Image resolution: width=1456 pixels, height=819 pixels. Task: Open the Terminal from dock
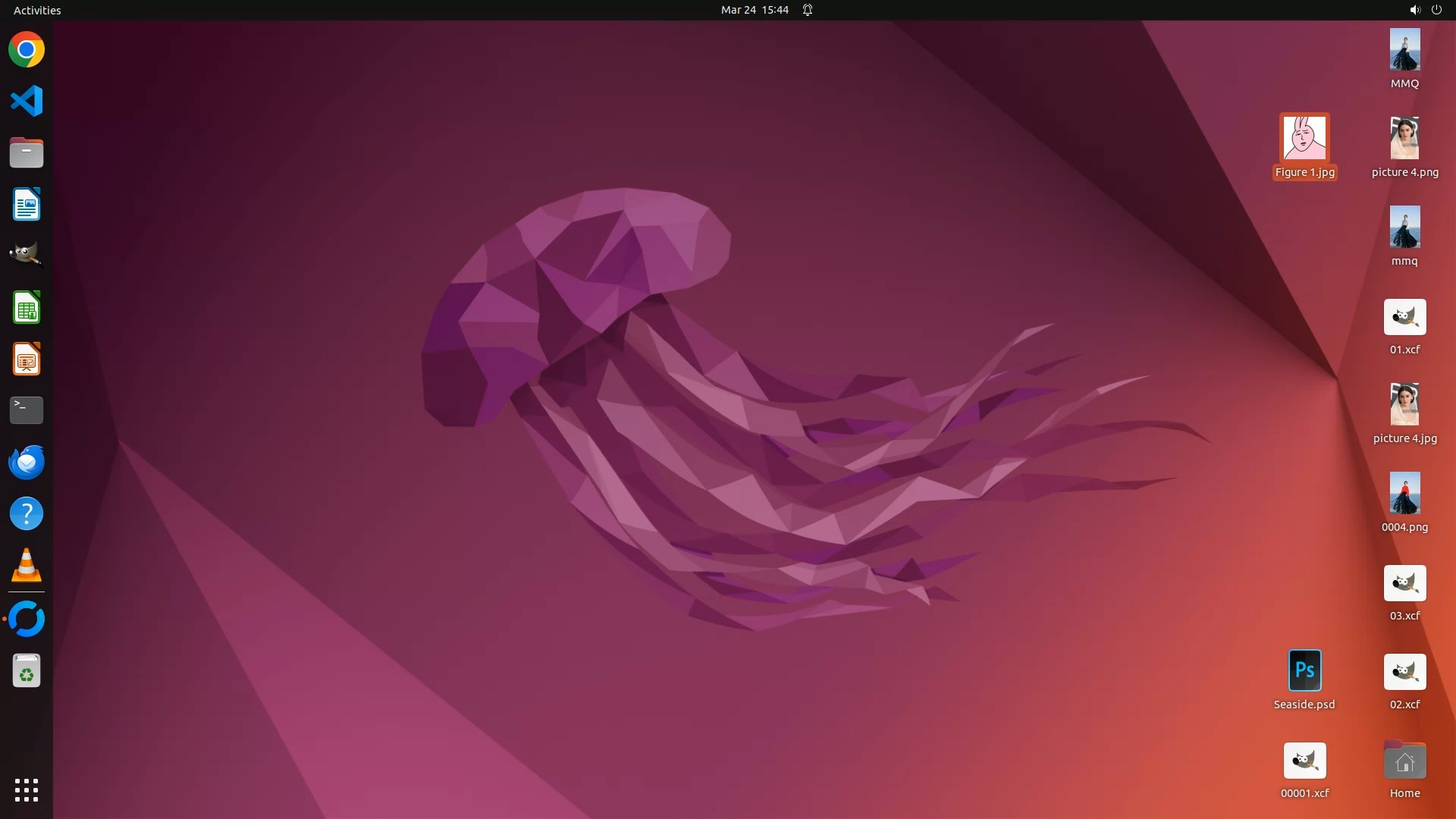27,409
